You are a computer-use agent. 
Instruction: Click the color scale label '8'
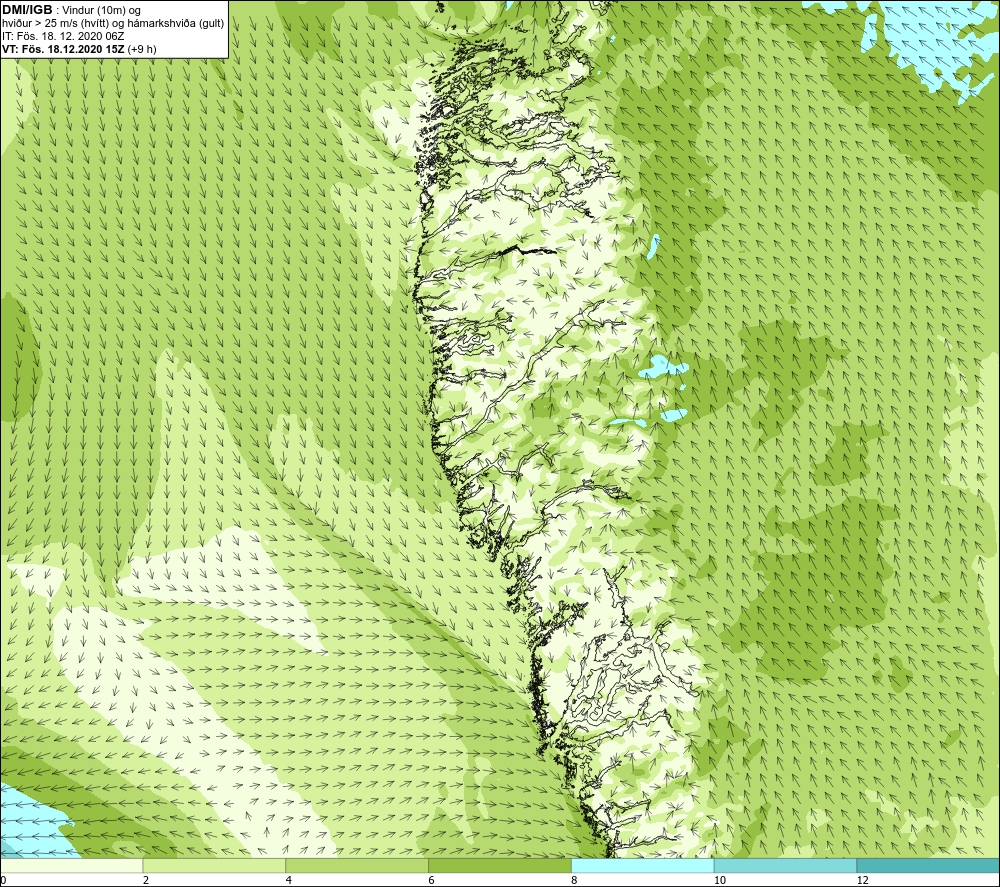point(575,881)
